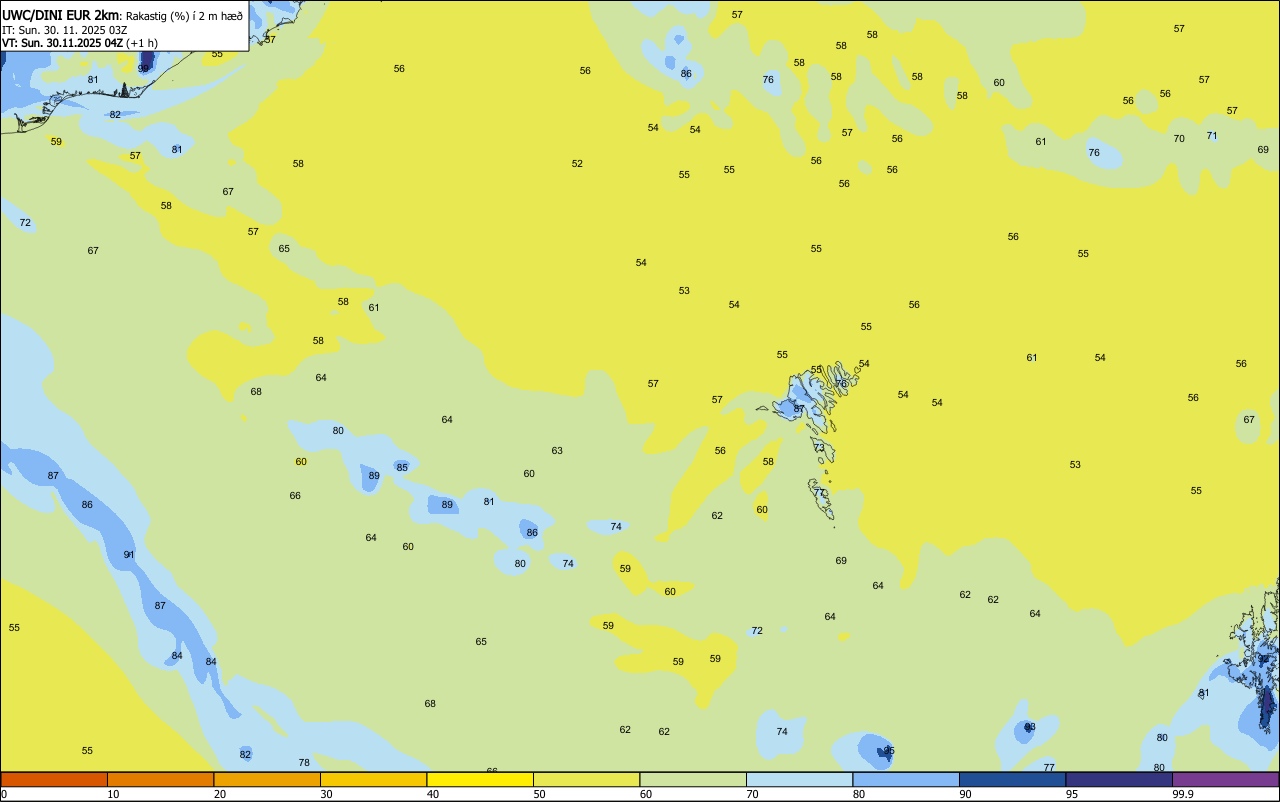1280x802 pixels.
Task: Click the legend tick label '20'
Action: tap(220, 794)
